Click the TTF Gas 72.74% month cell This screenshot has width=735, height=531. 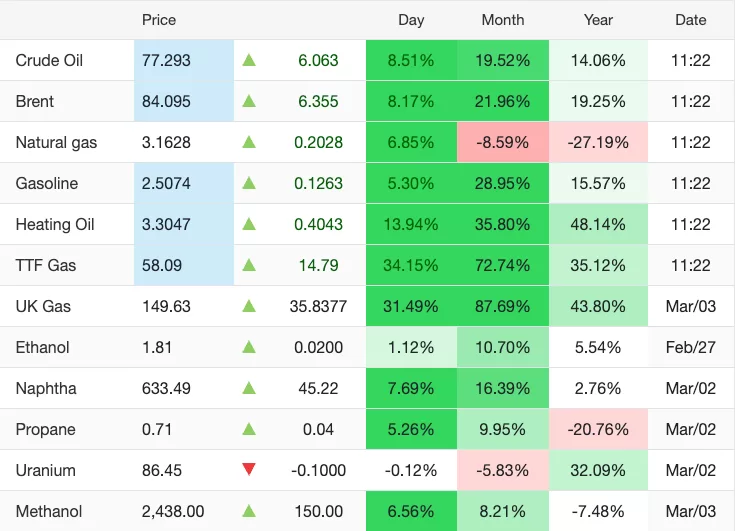point(503,266)
